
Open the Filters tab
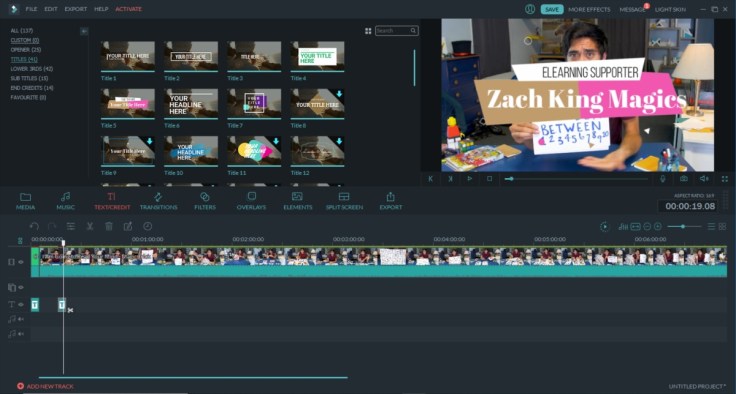(205, 201)
